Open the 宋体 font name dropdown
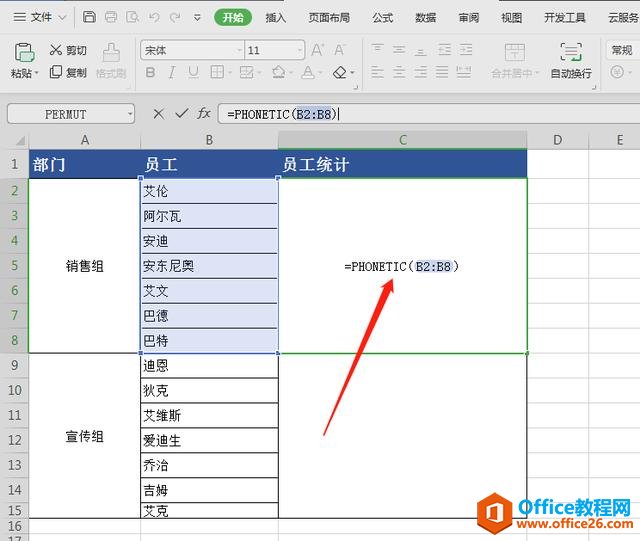This screenshot has height=541, width=640. click(x=240, y=51)
